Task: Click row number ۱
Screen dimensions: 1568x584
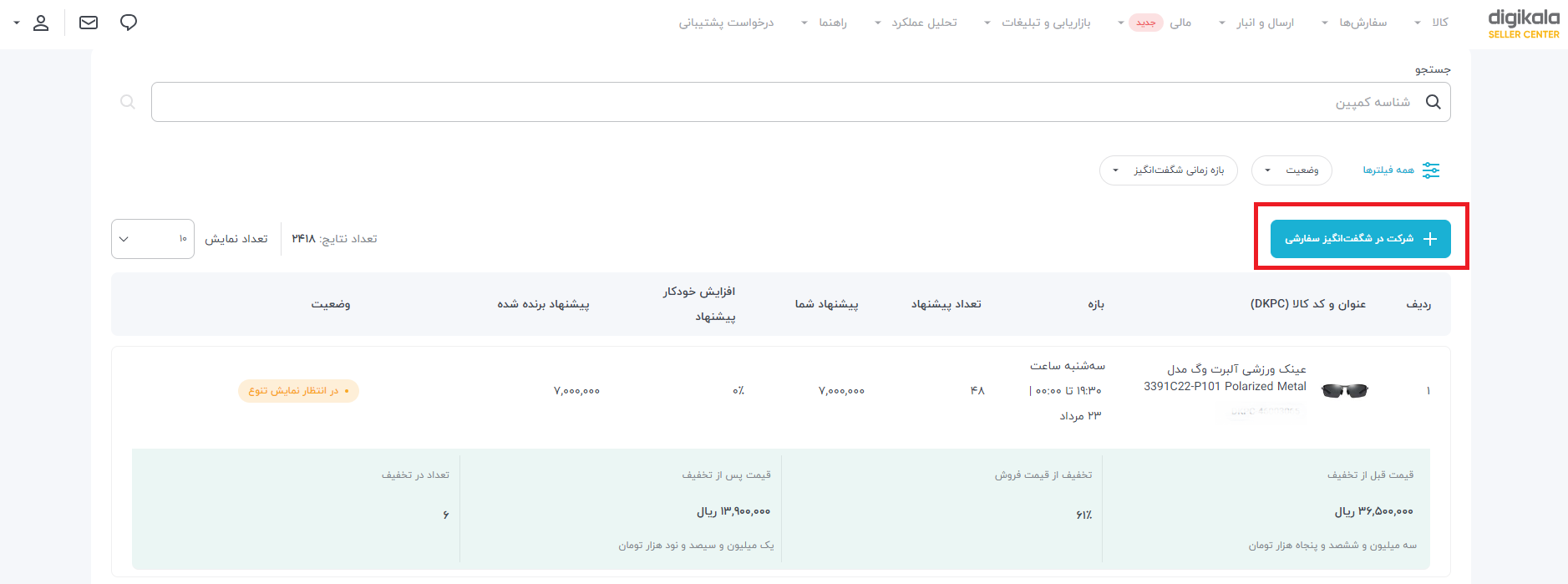Action: coord(1428,391)
